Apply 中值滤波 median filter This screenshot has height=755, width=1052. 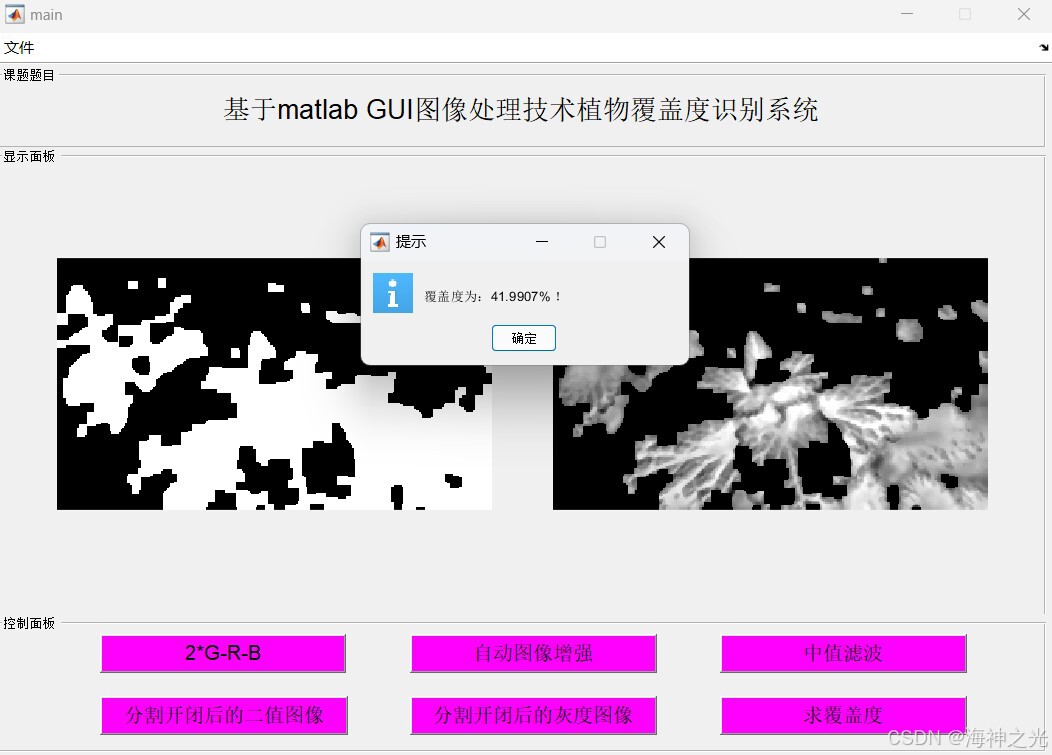[x=843, y=654]
